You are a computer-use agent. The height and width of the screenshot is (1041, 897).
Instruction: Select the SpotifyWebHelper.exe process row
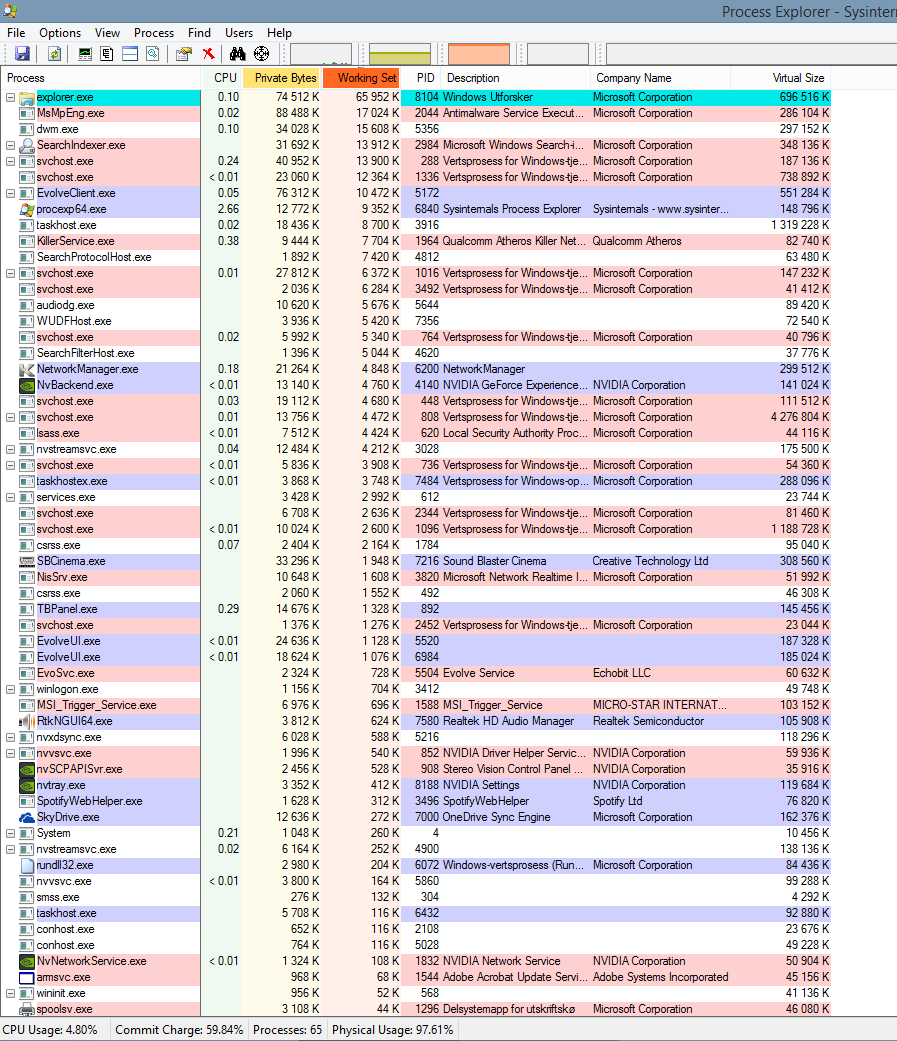pos(416,801)
